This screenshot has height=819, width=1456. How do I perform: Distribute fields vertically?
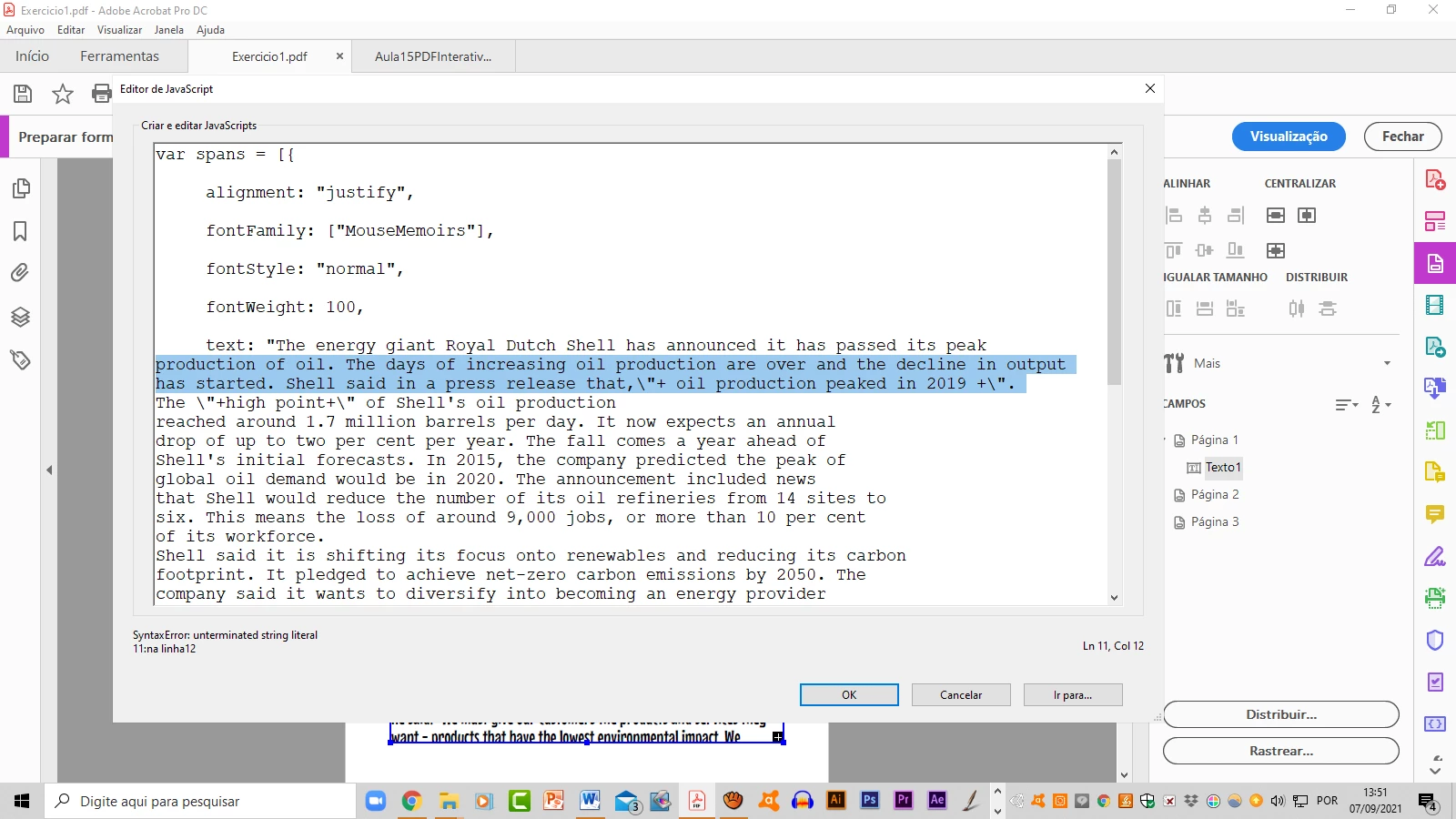click(x=1328, y=308)
